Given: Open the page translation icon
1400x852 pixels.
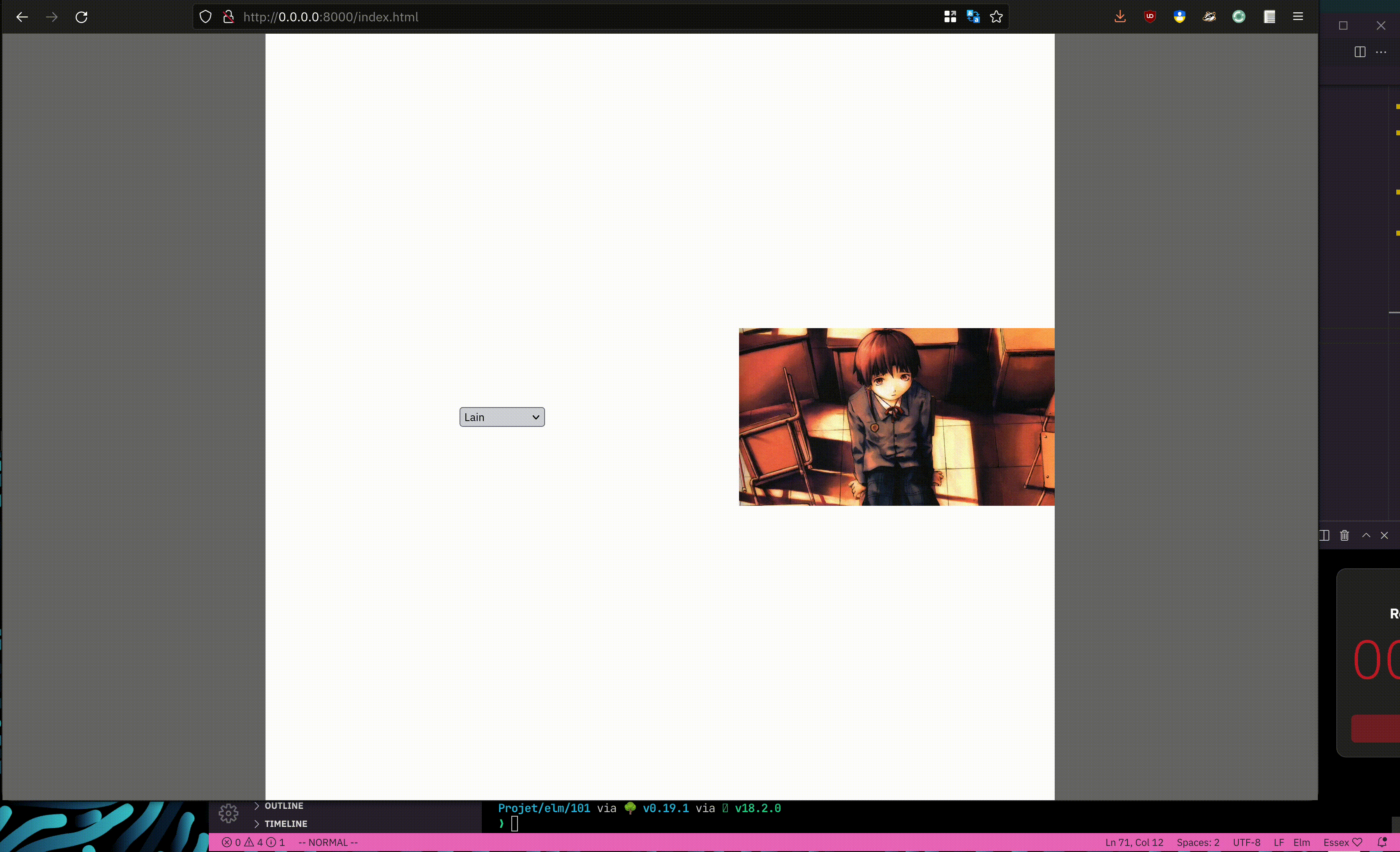Looking at the screenshot, I should click(x=973, y=17).
